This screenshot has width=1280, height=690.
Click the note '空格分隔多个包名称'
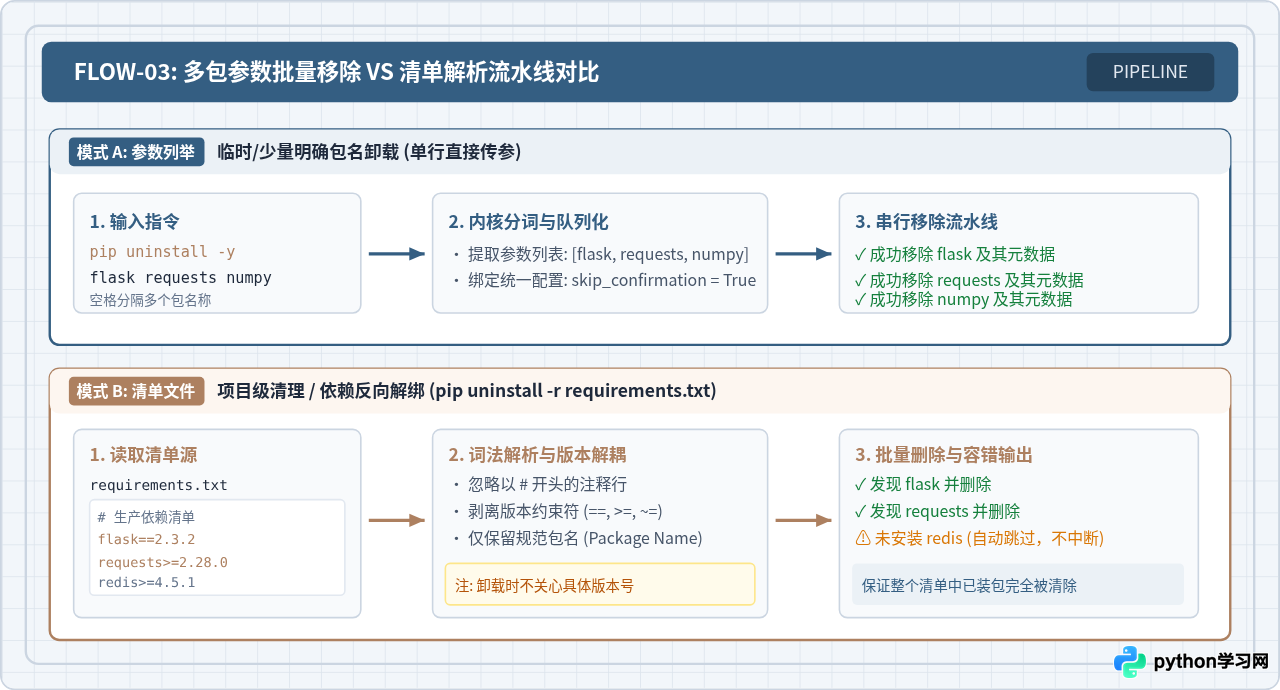pyautogui.click(x=150, y=299)
